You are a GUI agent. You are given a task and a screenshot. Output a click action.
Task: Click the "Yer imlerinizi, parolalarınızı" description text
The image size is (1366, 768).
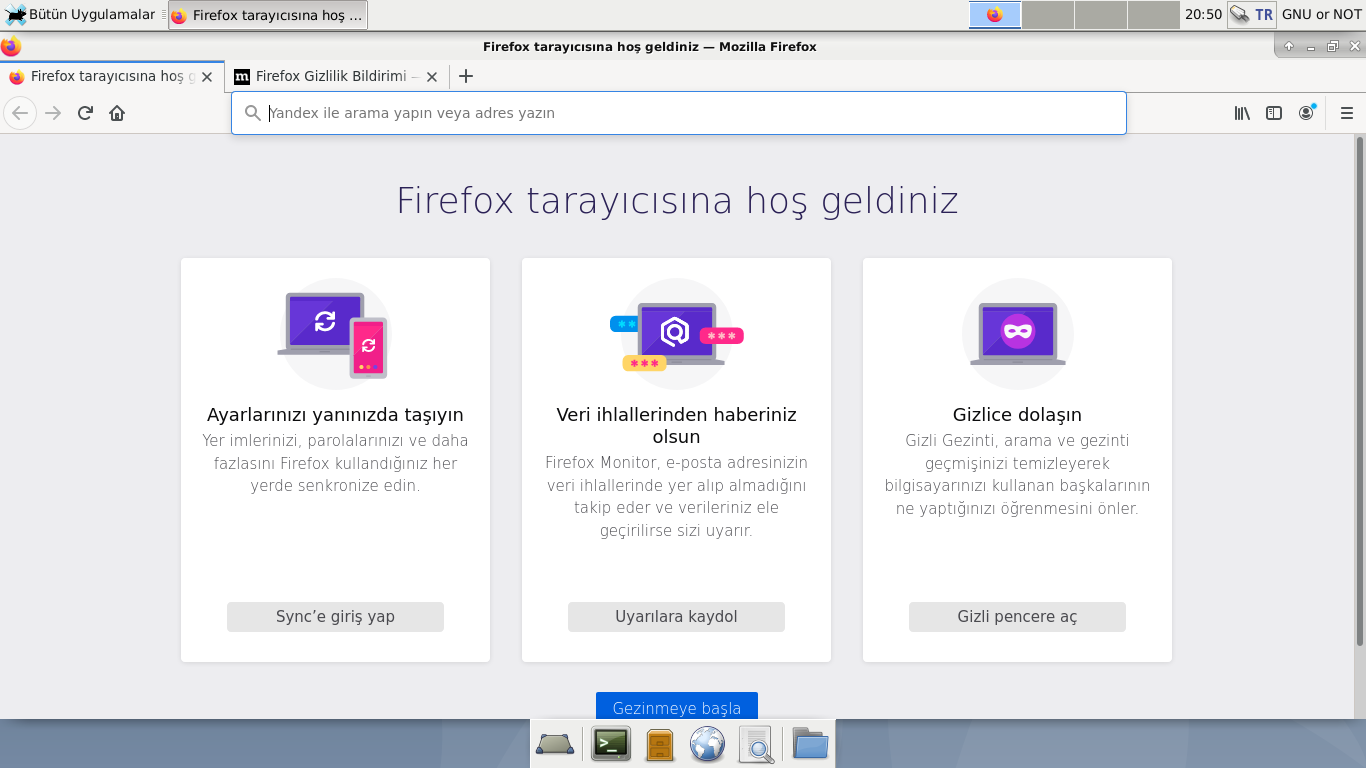coord(335,463)
